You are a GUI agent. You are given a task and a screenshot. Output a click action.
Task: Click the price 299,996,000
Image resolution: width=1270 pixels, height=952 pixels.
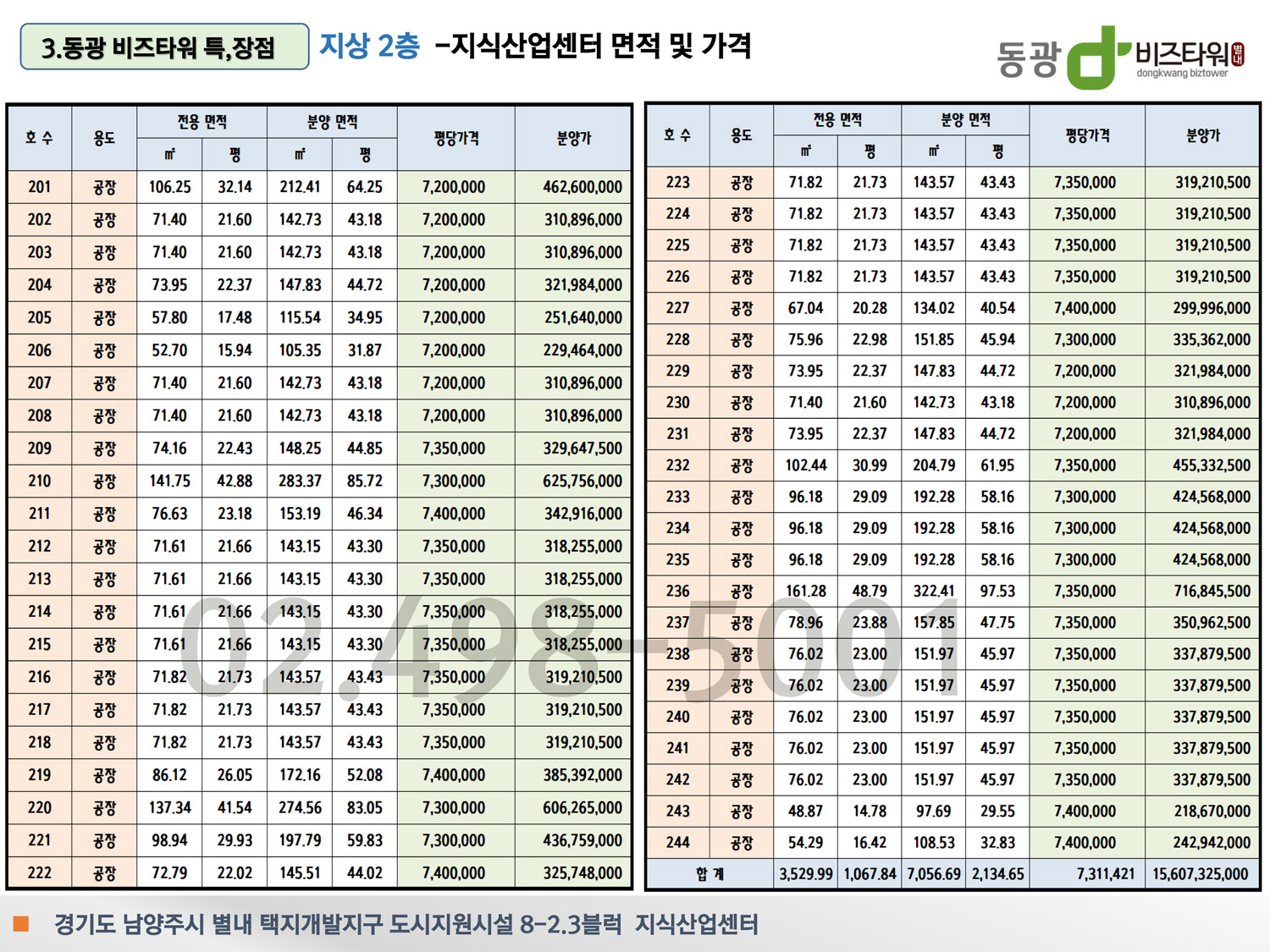point(1212,308)
